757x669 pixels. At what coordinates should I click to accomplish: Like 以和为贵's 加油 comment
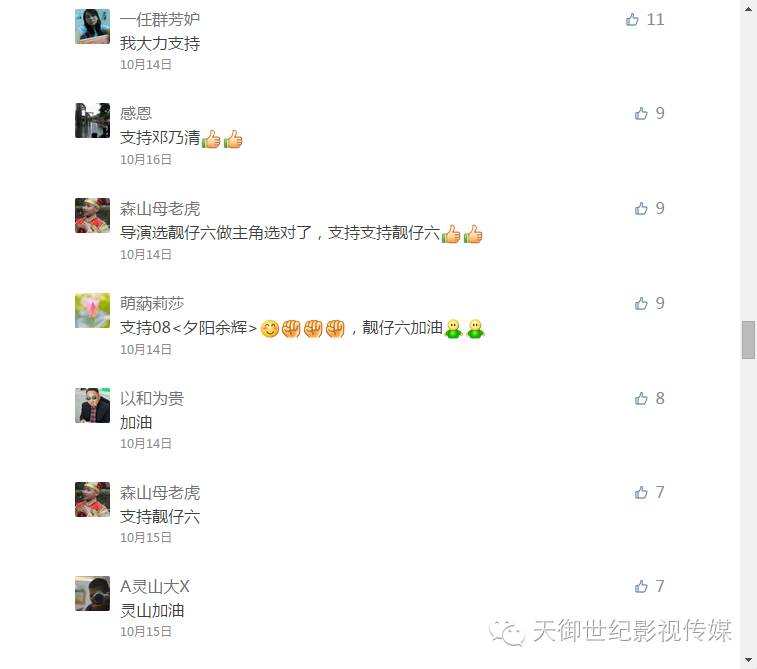pos(641,398)
